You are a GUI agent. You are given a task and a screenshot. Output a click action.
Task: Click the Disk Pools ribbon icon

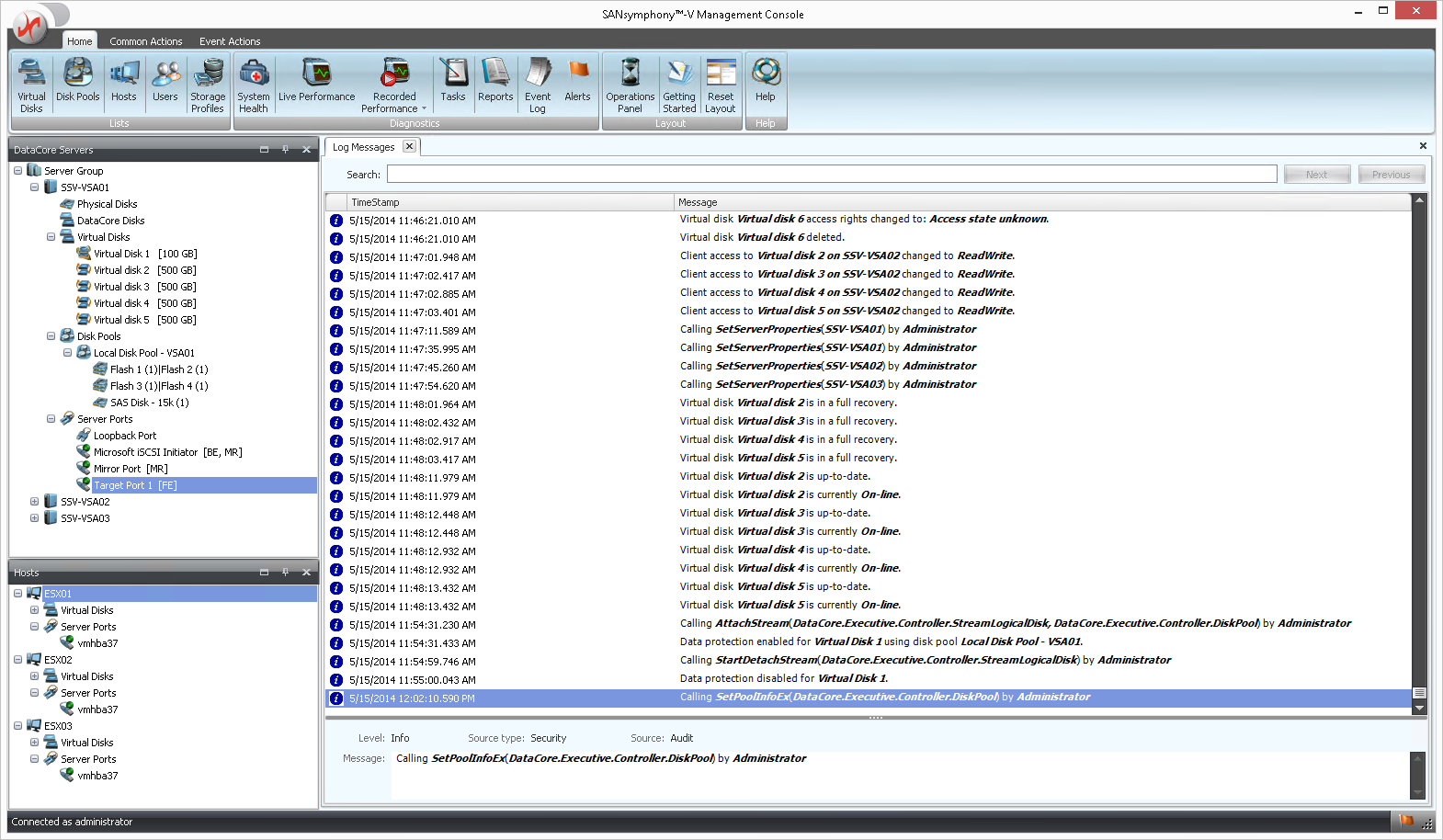tap(77, 81)
